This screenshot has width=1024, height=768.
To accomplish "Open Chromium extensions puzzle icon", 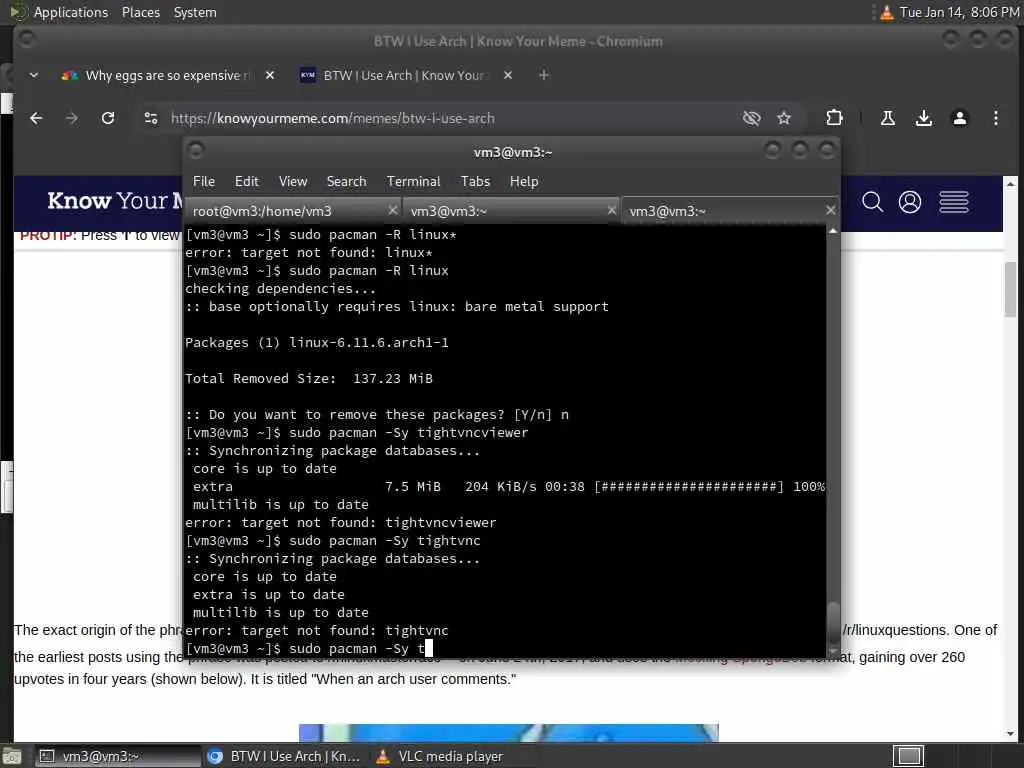I will (834, 118).
